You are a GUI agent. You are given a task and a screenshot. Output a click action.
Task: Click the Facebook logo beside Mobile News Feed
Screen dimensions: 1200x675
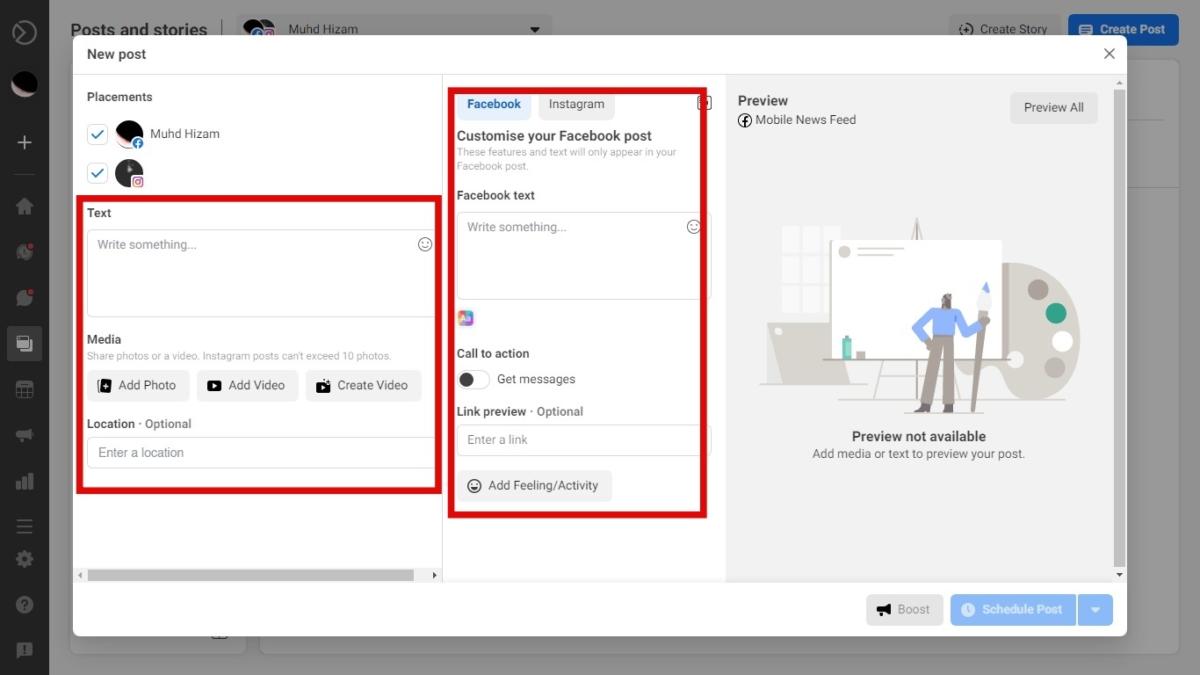745,120
